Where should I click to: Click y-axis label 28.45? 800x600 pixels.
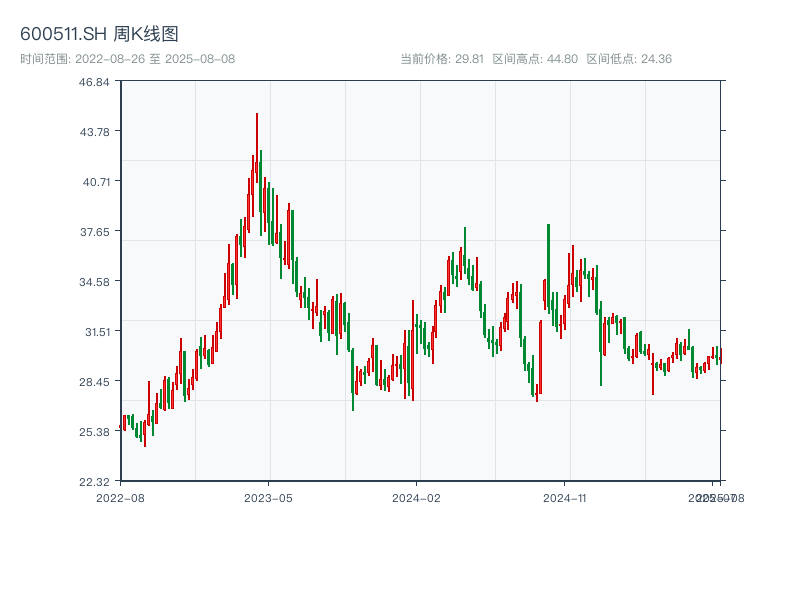click(x=94, y=382)
